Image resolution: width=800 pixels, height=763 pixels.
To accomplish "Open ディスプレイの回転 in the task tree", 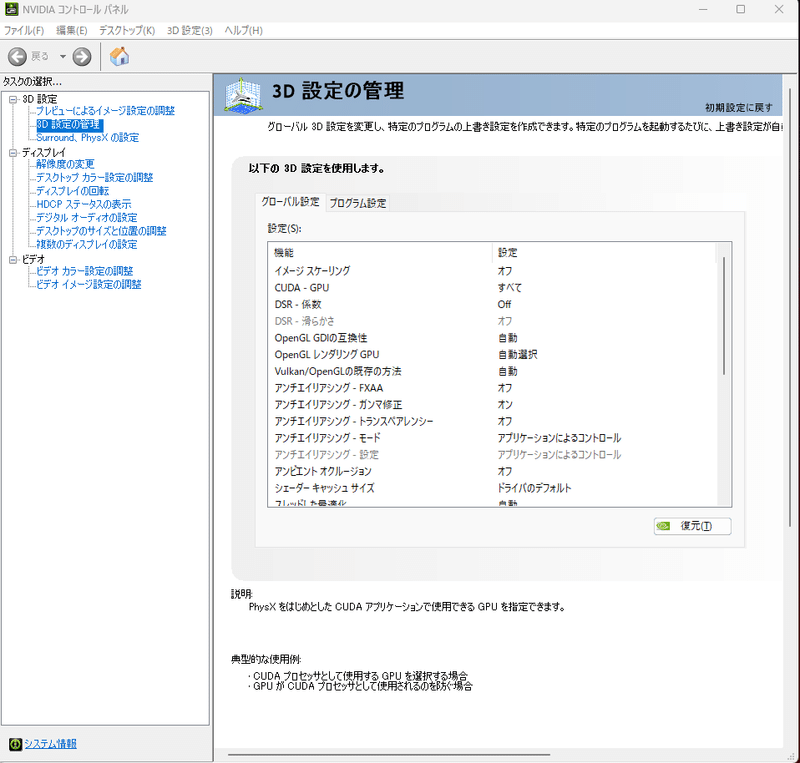I will click(x=72, y=191).
